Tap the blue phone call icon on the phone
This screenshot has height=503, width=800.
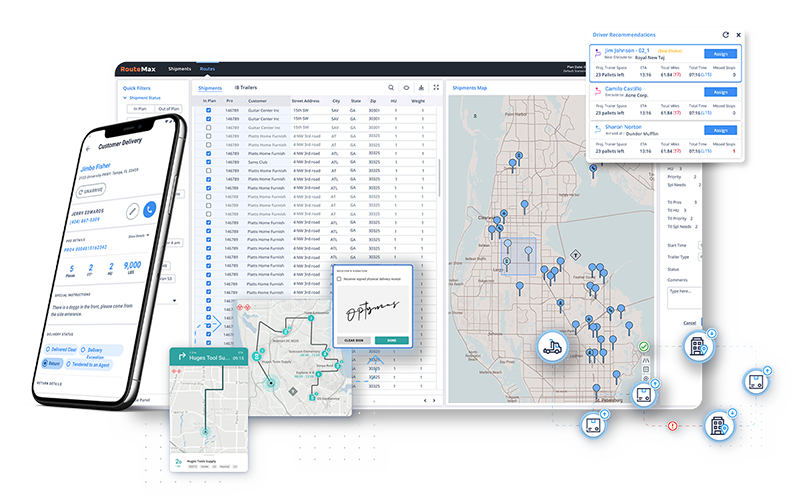pos(149,209)
